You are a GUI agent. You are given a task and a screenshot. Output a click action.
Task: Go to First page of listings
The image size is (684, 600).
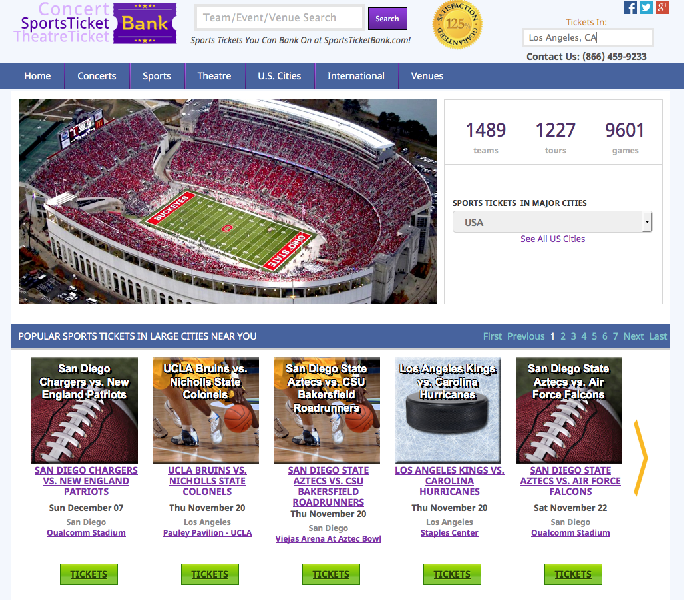pos(492,336)
